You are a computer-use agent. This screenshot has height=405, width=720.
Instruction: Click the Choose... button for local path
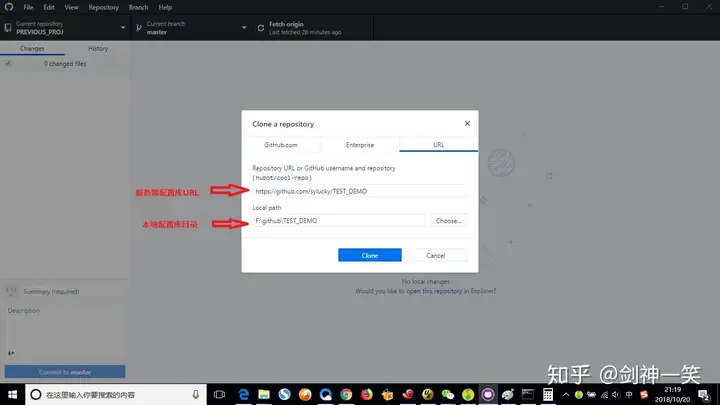(449, 221)
